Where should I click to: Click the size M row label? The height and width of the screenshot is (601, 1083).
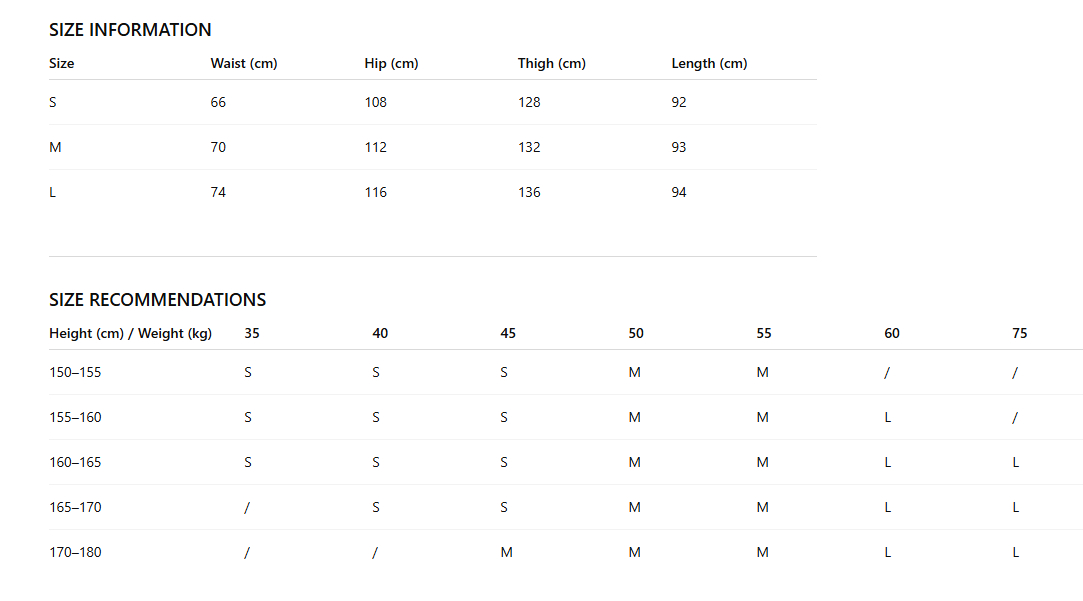click(55, 147)
